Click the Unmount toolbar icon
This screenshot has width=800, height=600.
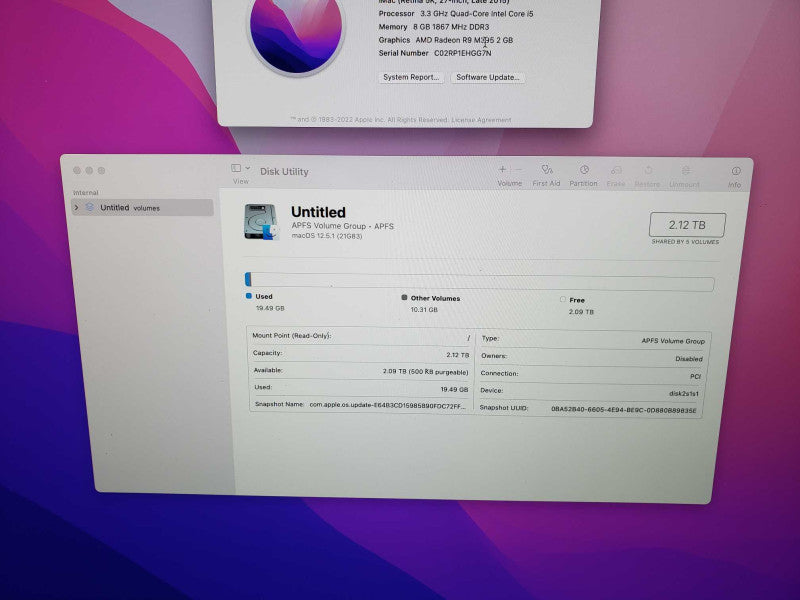(686, 171)
